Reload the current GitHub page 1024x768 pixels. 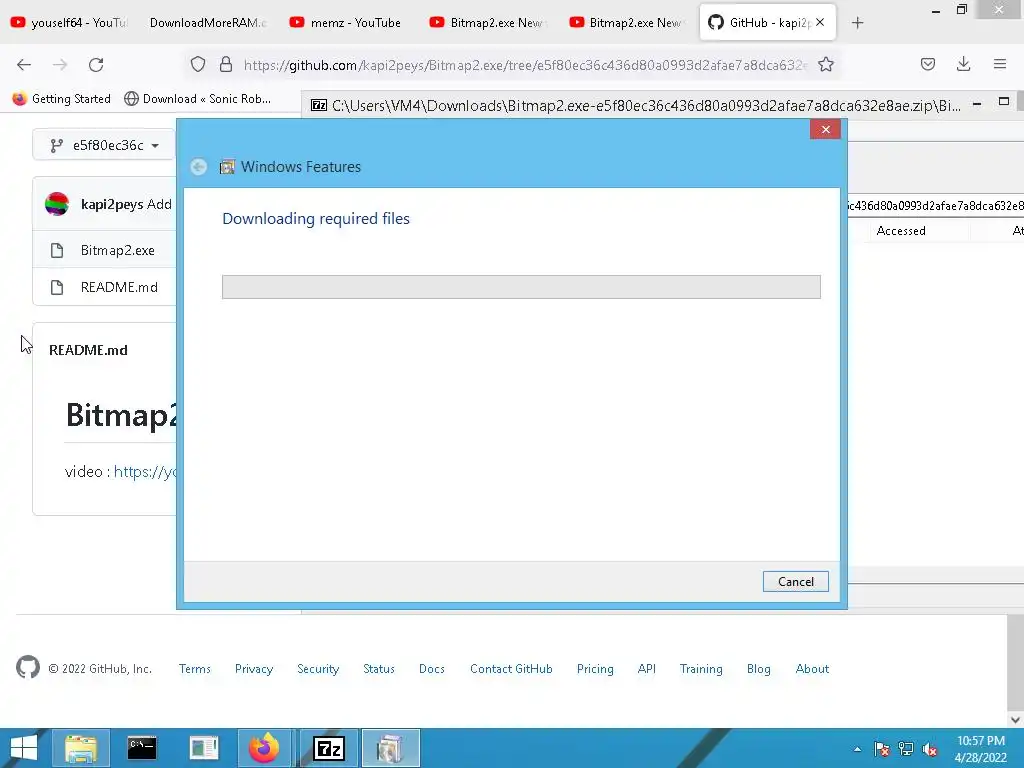click(x=96, y=65)
